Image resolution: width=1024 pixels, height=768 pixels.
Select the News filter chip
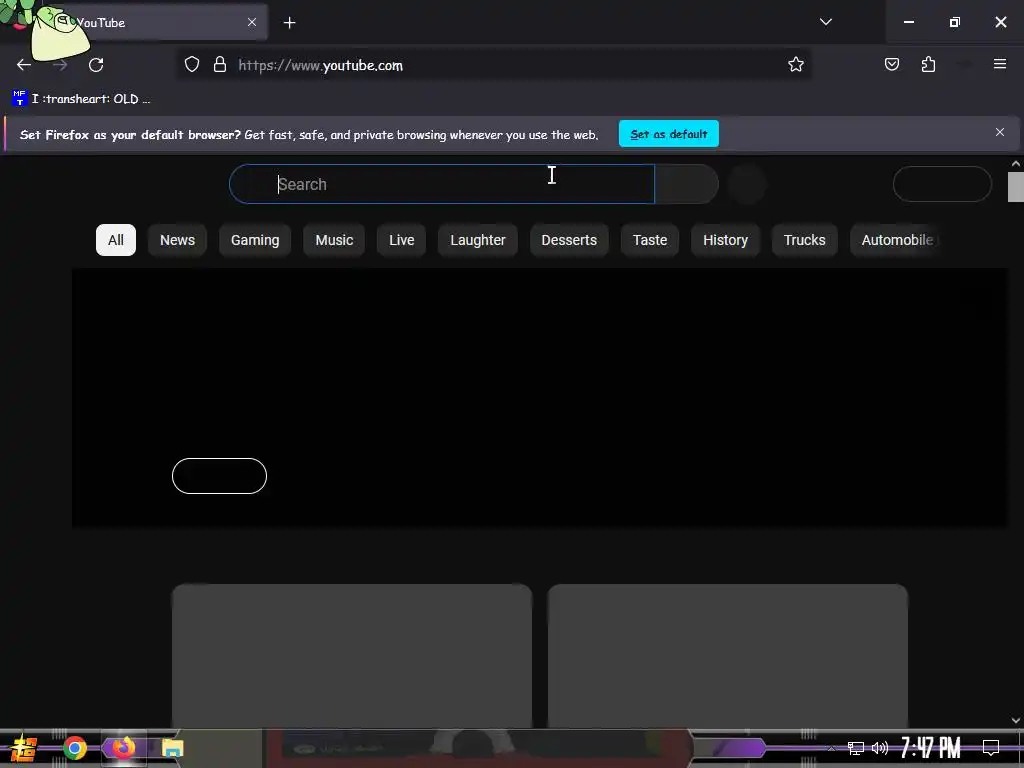click(177, 240)
